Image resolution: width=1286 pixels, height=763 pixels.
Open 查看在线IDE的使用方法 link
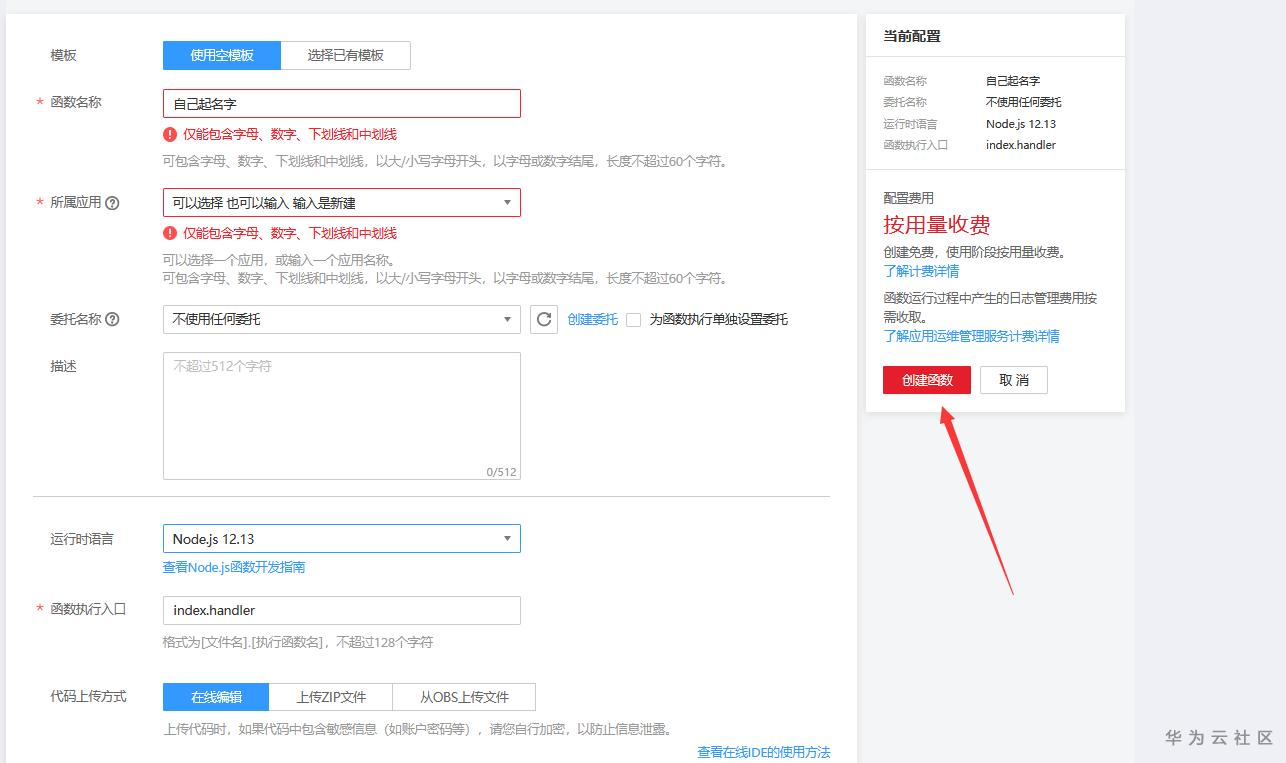[765, 751]
